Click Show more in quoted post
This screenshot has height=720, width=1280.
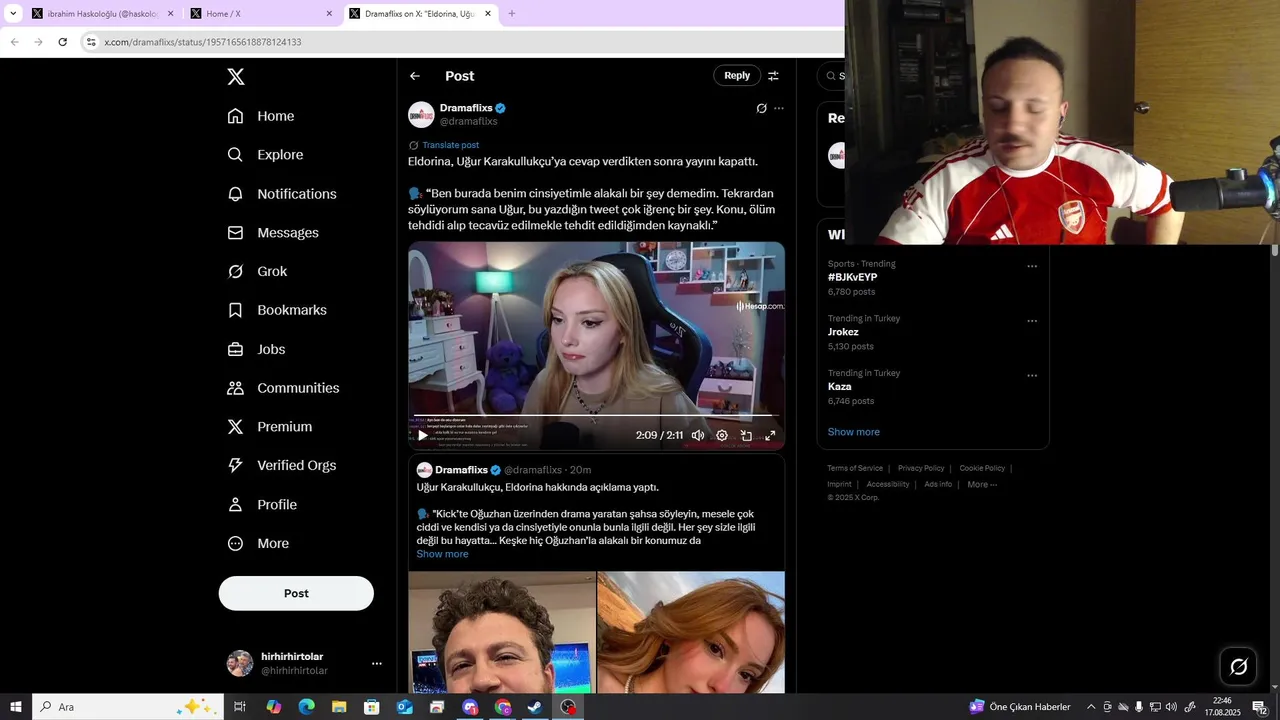pyautogui.click(x=442, y=554)
